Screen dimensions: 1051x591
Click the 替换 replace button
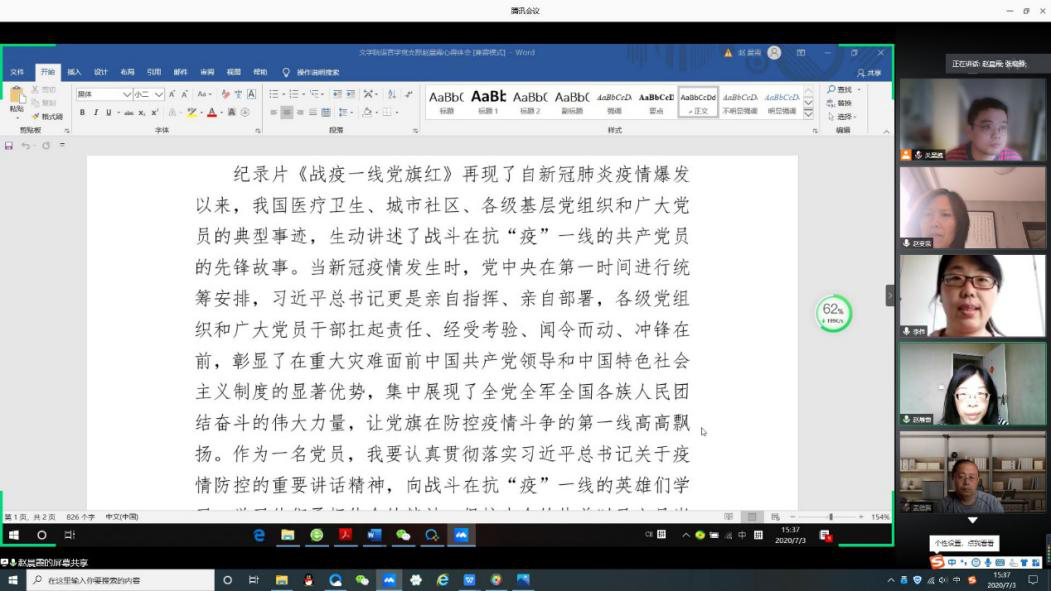point(840,103)
